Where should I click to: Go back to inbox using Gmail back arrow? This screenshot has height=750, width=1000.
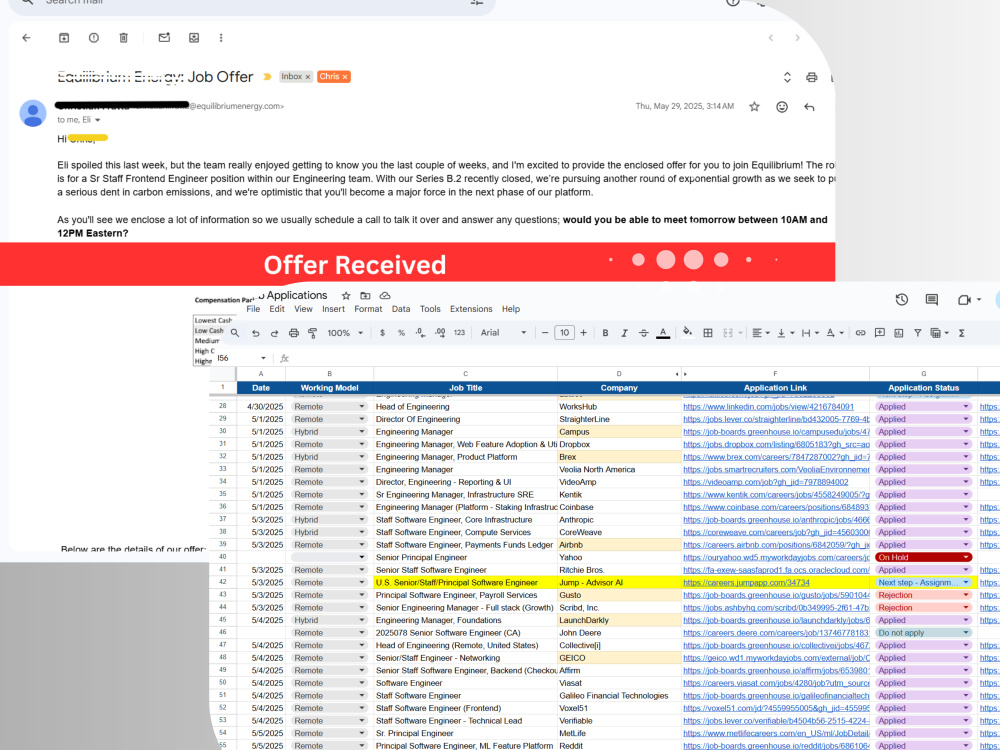(26, 38)
